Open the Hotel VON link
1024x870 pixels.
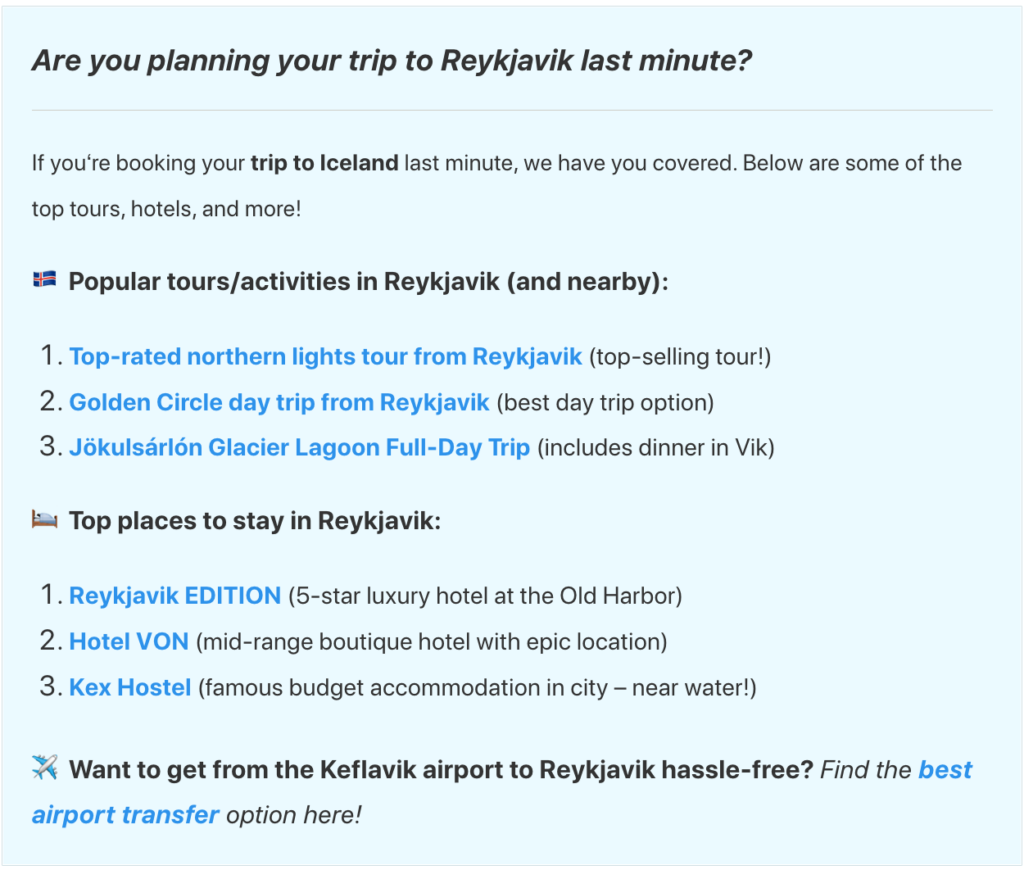[129, 641]
